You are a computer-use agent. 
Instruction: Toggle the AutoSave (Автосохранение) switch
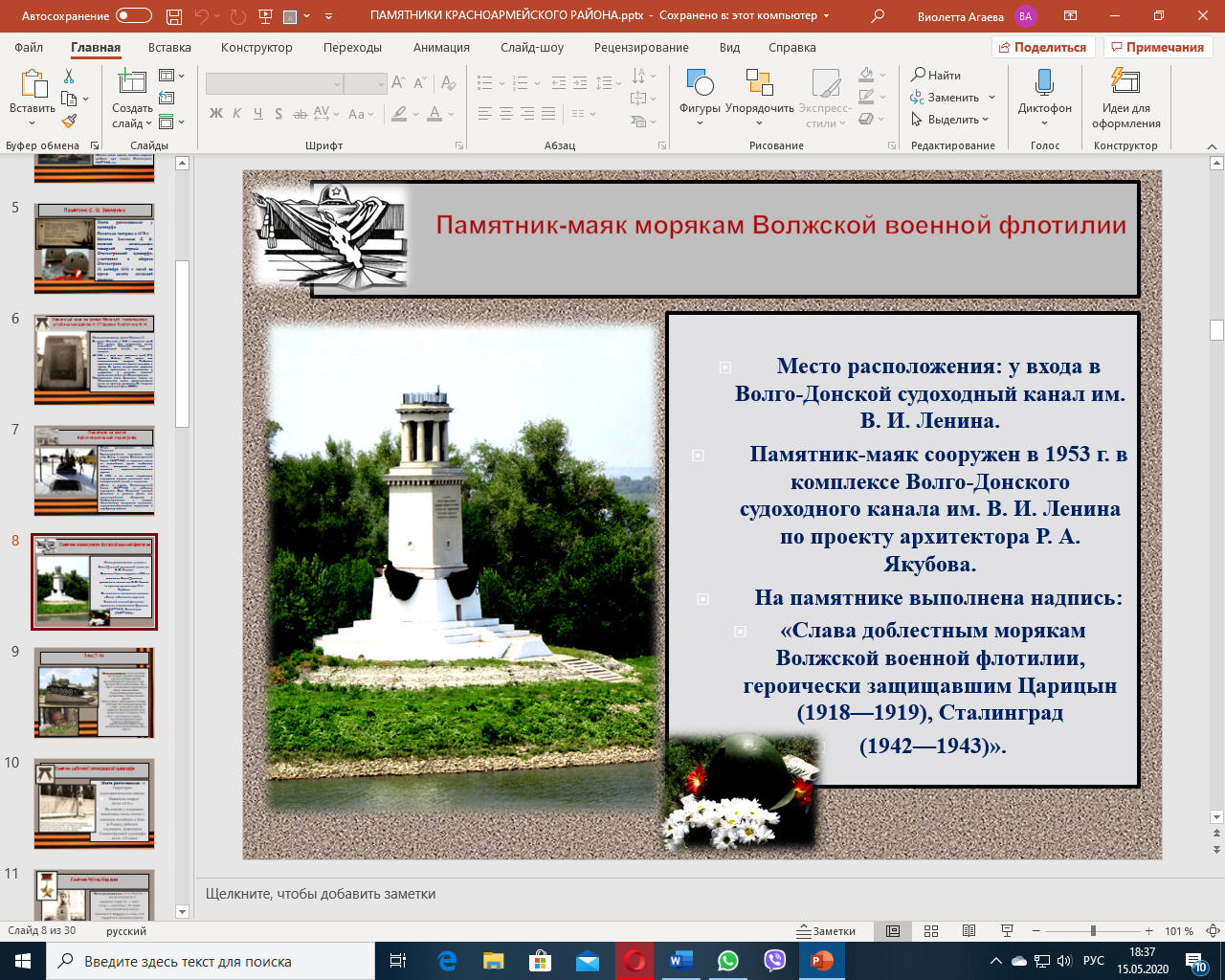click(x=133, y=16)
